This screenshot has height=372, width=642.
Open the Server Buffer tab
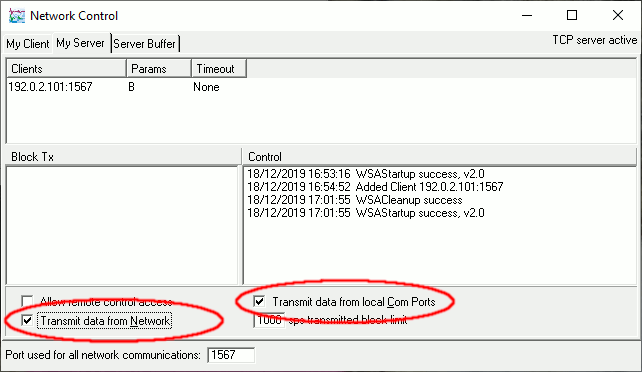click(145, 44)
